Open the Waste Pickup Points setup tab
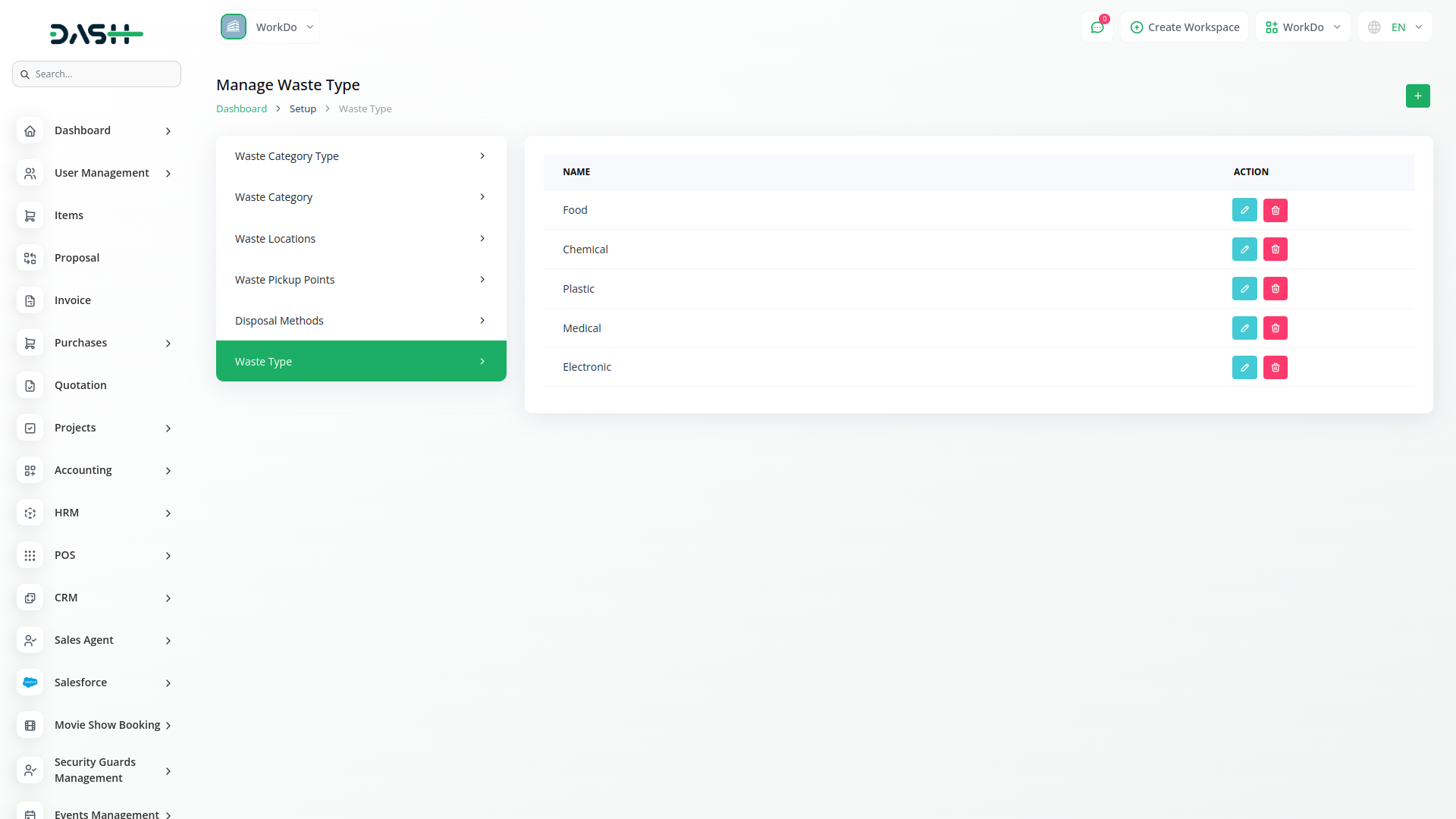Viewport: 1456px width, 819px height. click(361, 280)
